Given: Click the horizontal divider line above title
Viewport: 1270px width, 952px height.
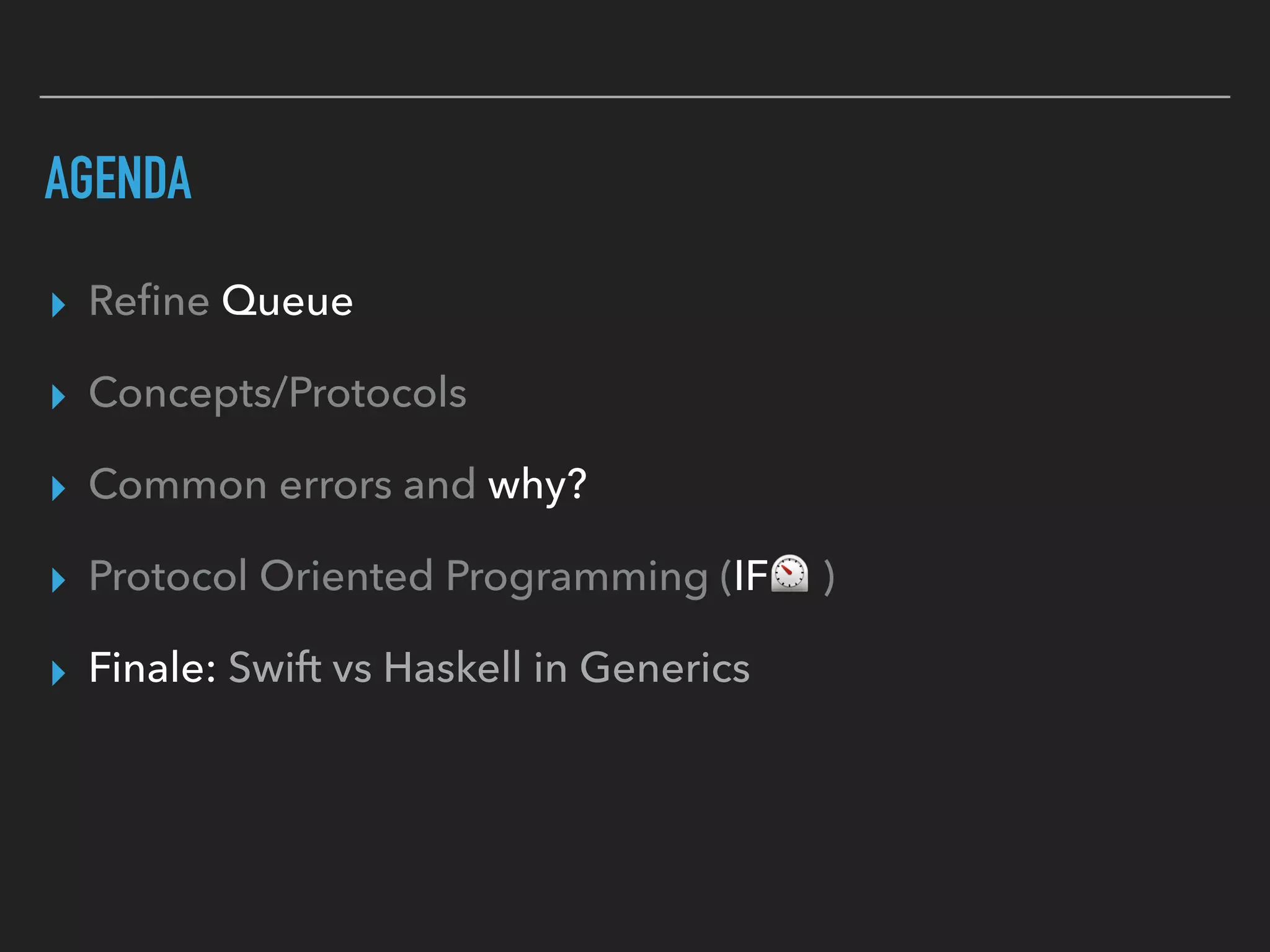Looking at the screenshot, I should pyautogui.click(x=634, y=97).
